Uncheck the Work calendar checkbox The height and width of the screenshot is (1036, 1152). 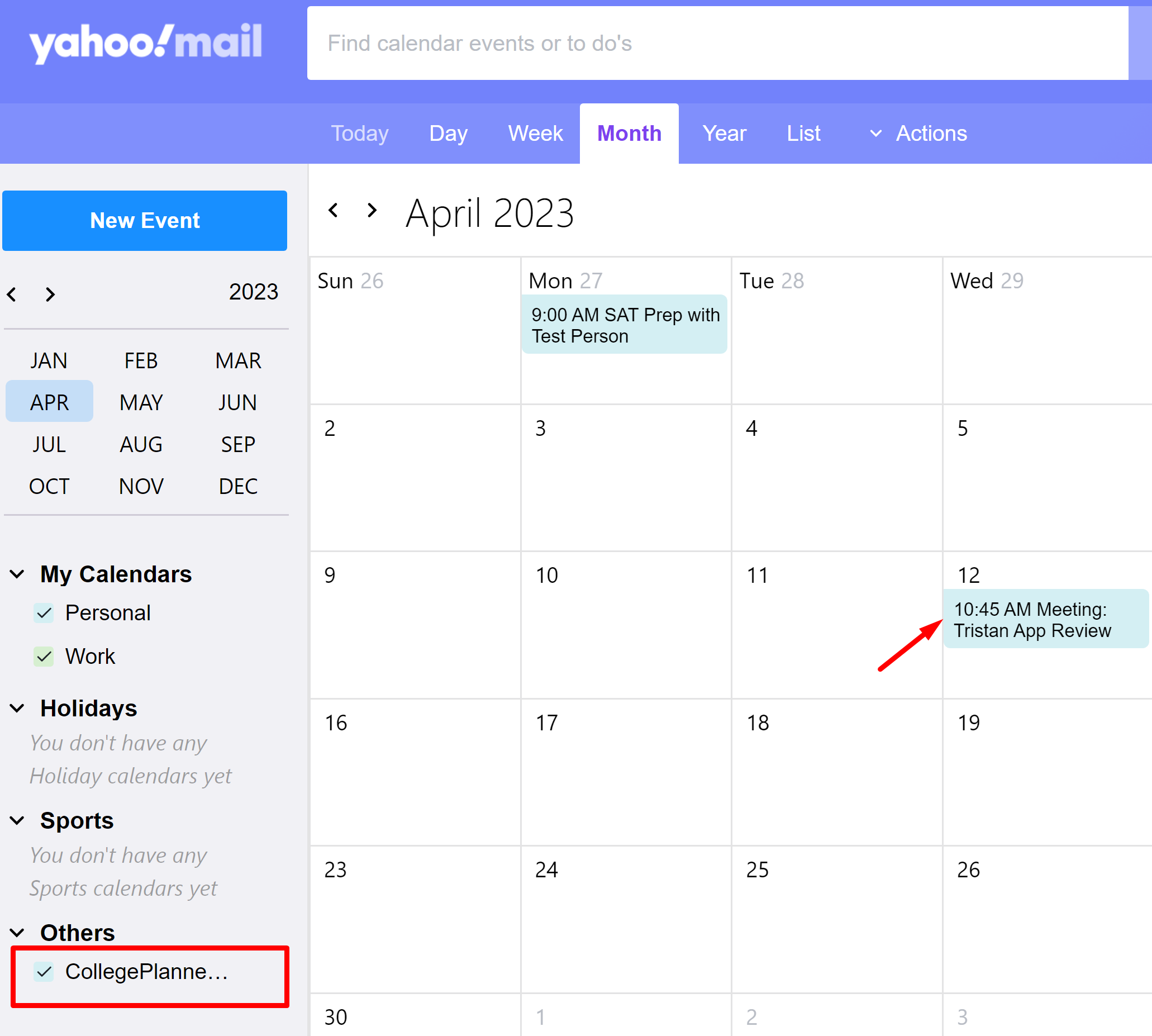pos(44,657)
